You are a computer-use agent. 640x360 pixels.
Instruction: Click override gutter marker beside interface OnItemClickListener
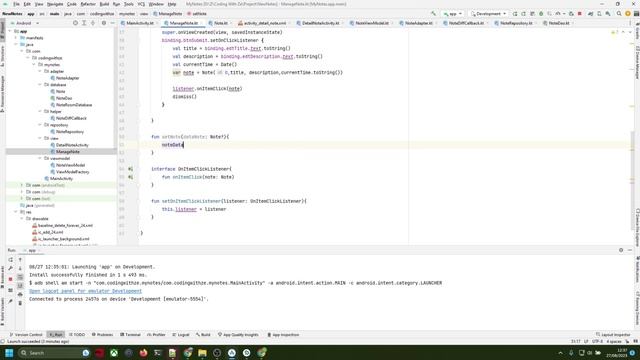click(x=130, y=169)
